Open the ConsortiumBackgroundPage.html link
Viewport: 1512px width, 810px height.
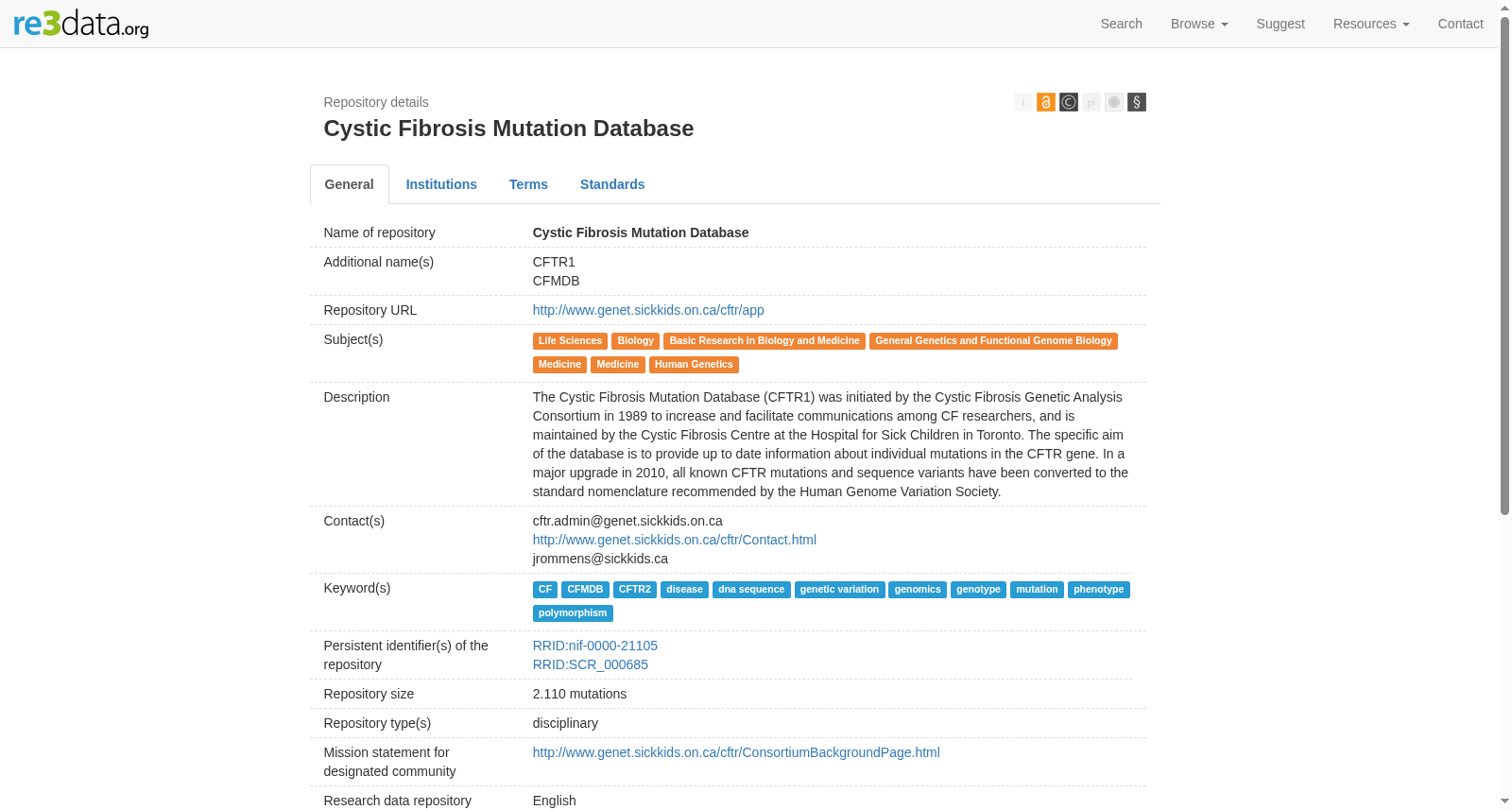[x=736, y=752]
